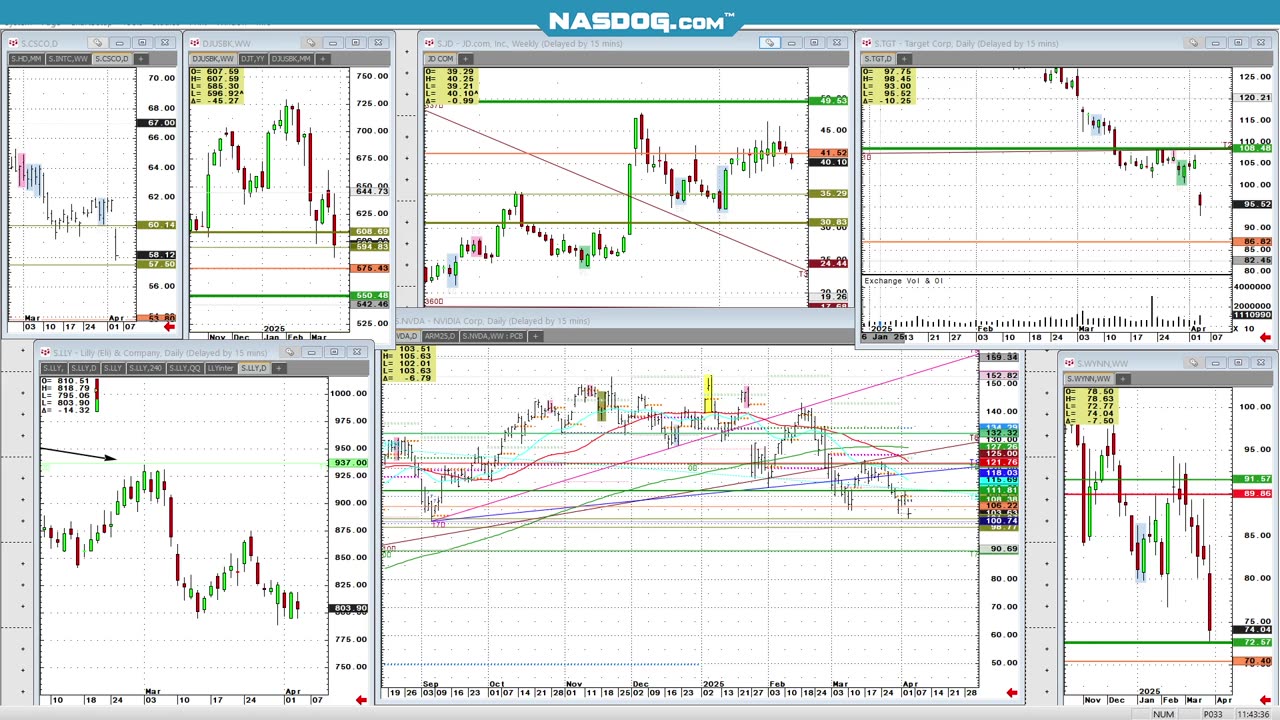Switch to the S.INTC,WW tab
The height and width of the screenshot is (720, 1280).
68,59
